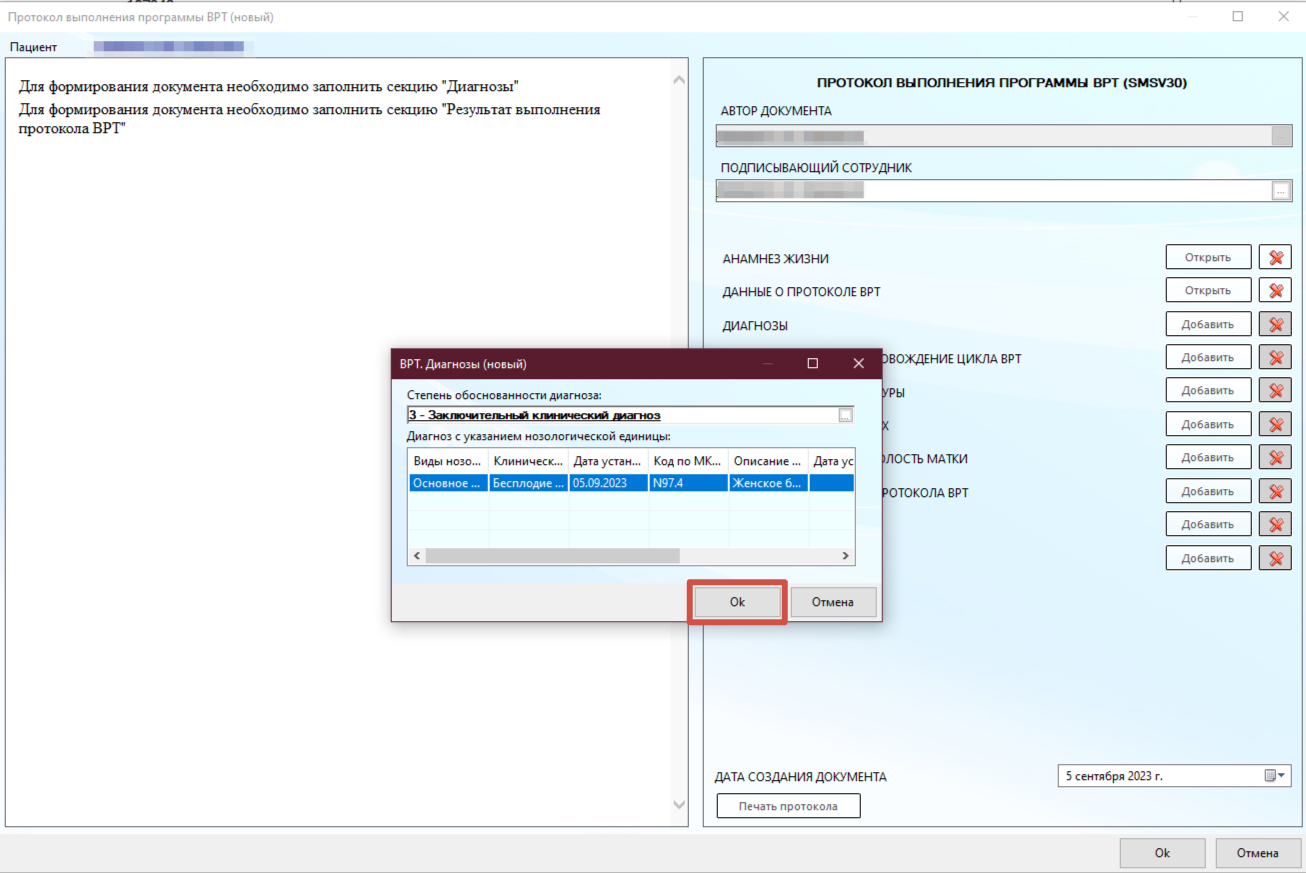The height and width of the screenshot is (873, 1306).
Task: Select the Основное ... cell in diagnosis table
Action: (448, 483)
